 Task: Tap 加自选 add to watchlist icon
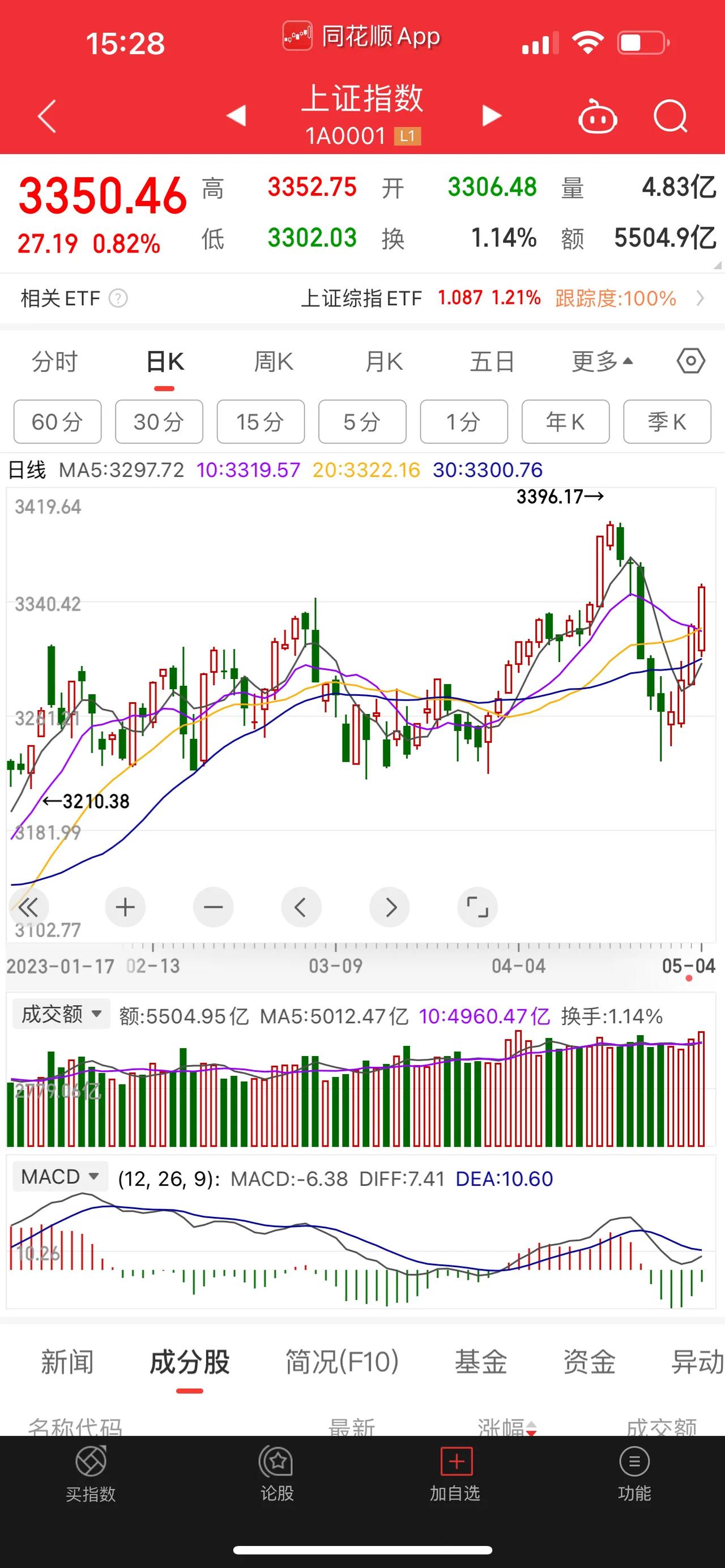[x=456, y=1461]
